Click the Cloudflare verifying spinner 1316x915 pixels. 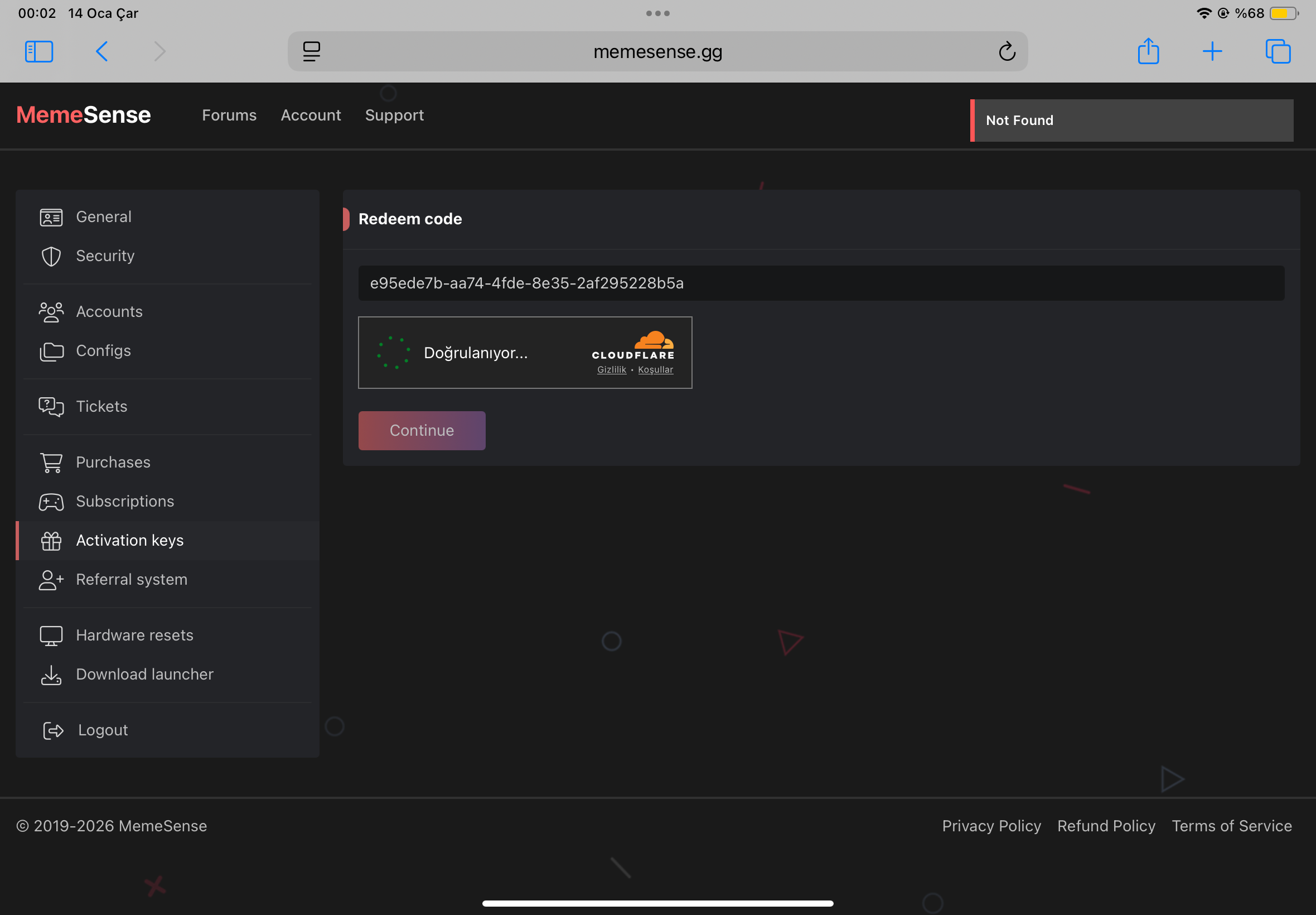(x=394, y=353)
